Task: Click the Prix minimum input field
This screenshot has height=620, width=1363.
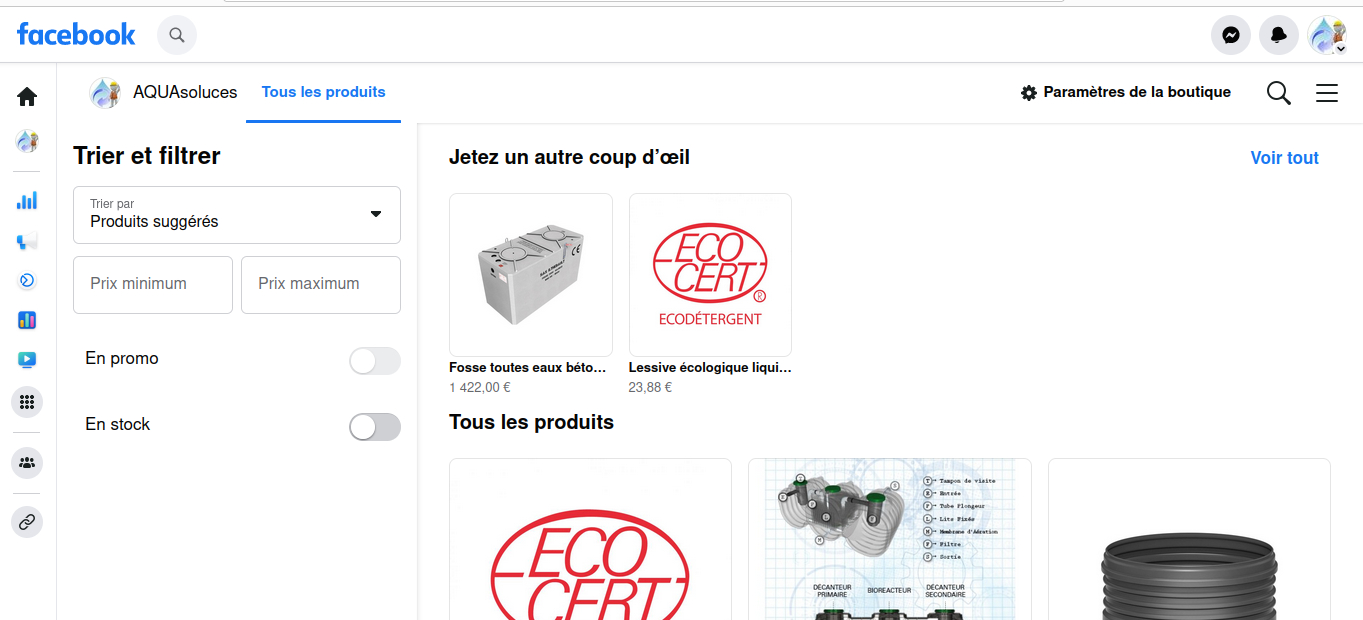Action: click(152, 284)
